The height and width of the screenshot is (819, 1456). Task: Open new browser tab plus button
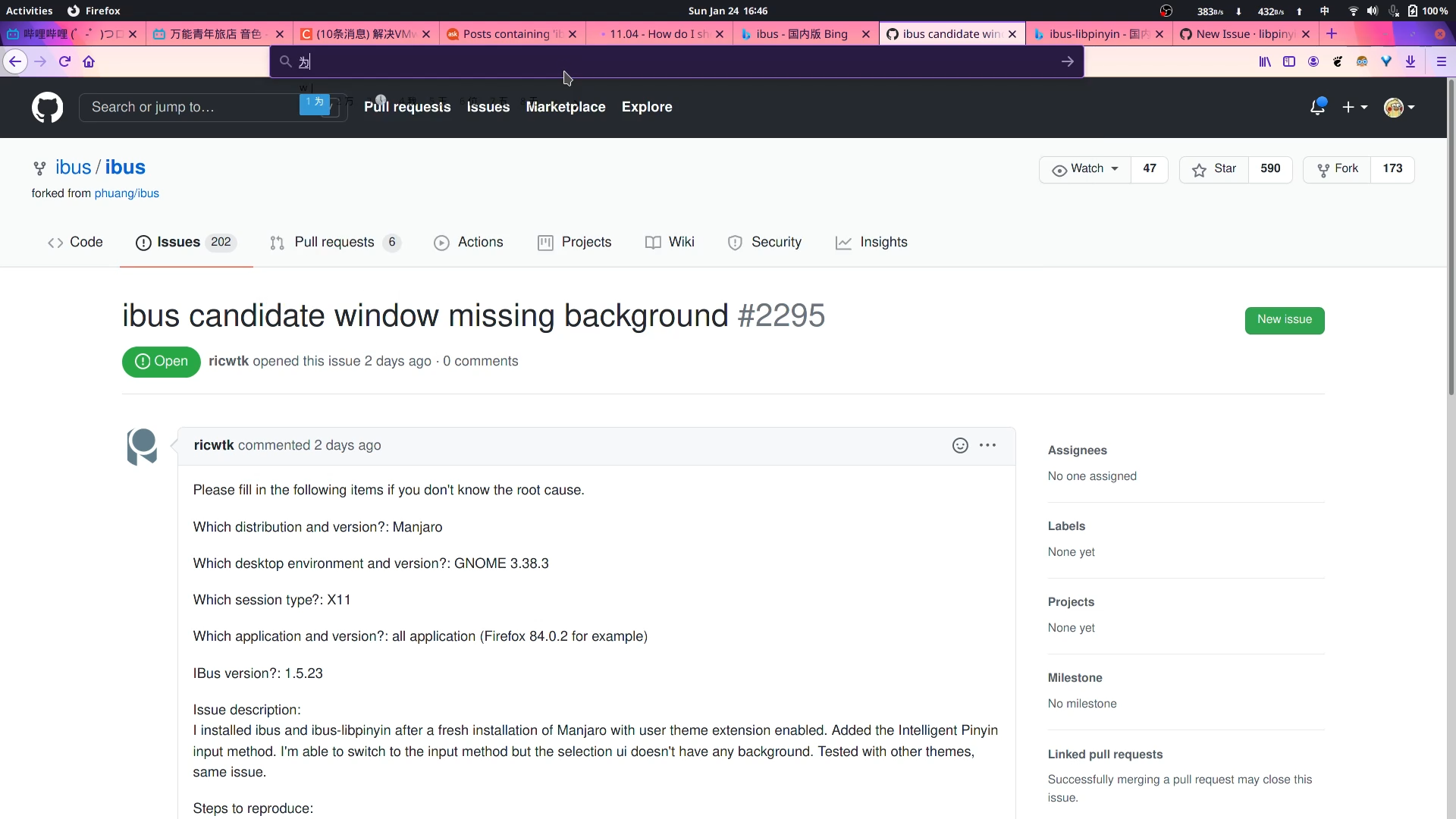pyautogui.click(x=1332, y=33)
